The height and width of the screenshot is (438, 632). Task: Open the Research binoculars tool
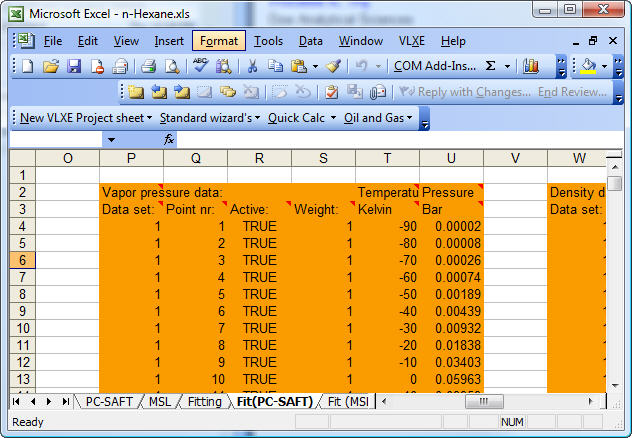223,66
